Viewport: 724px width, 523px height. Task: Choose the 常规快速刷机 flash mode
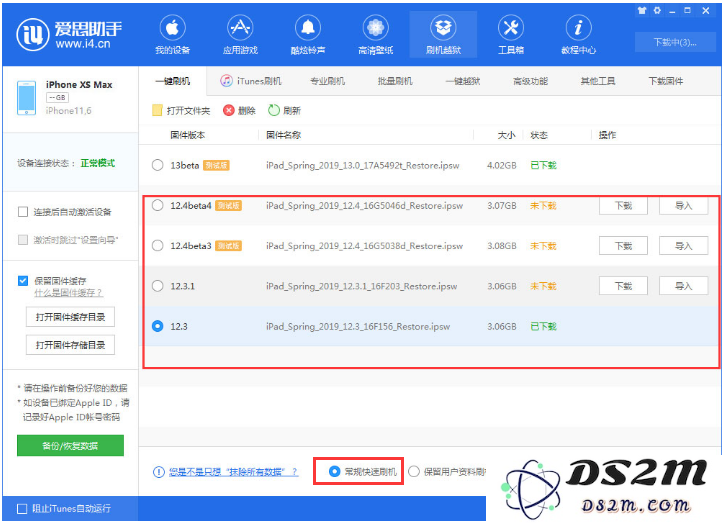(x=334, y=471)
